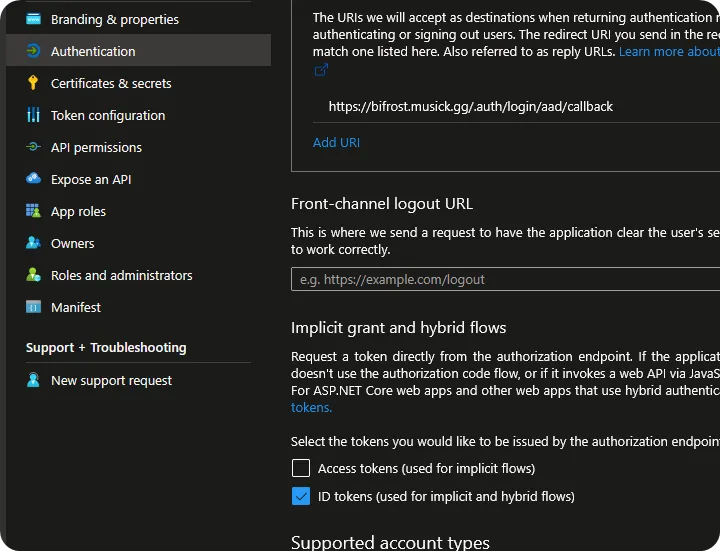Click the Branding & properties icon
Viewport: 720px width, 551px height.
pos(34,19)
